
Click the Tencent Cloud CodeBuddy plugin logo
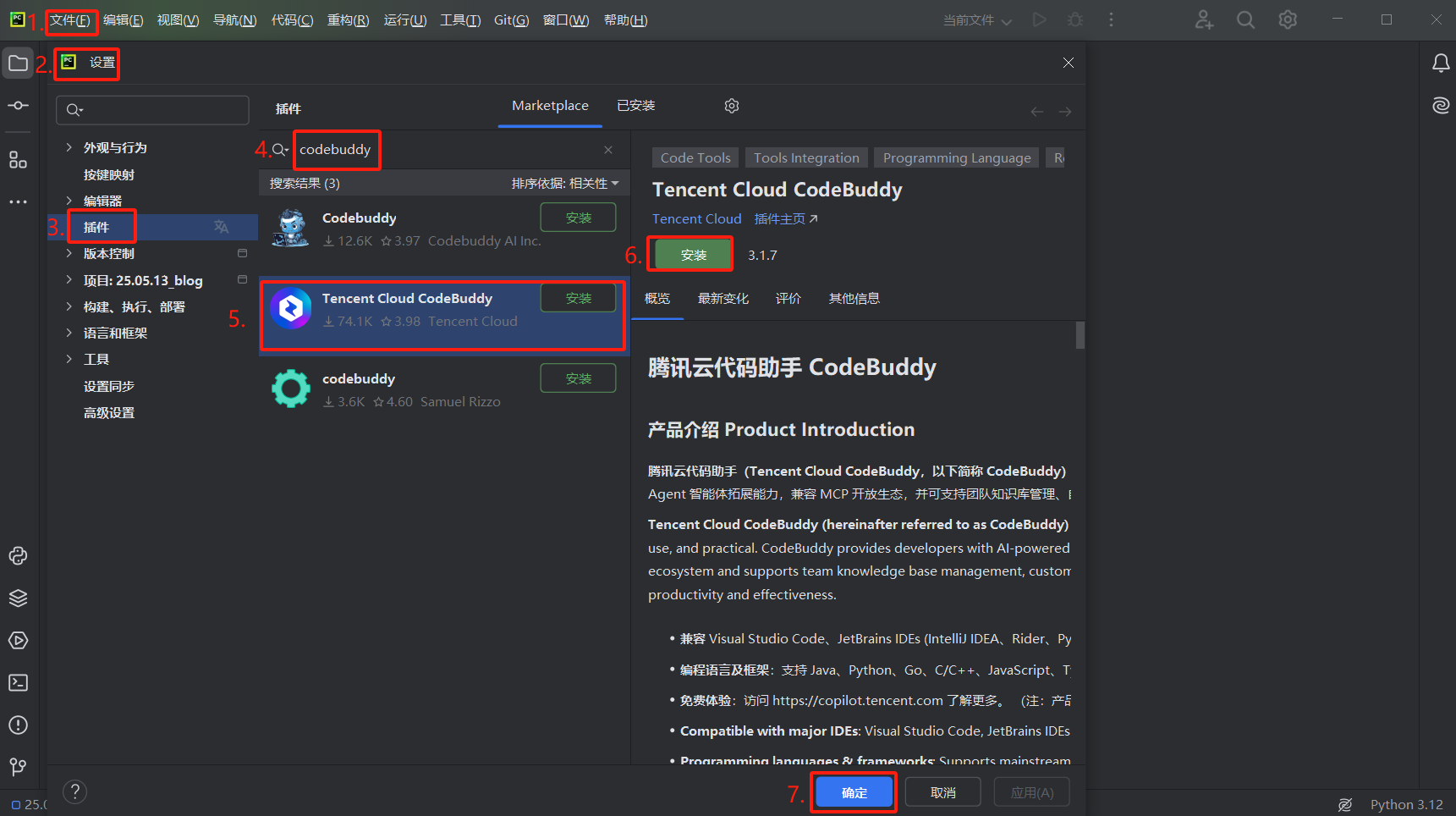[x=291, y=309]
